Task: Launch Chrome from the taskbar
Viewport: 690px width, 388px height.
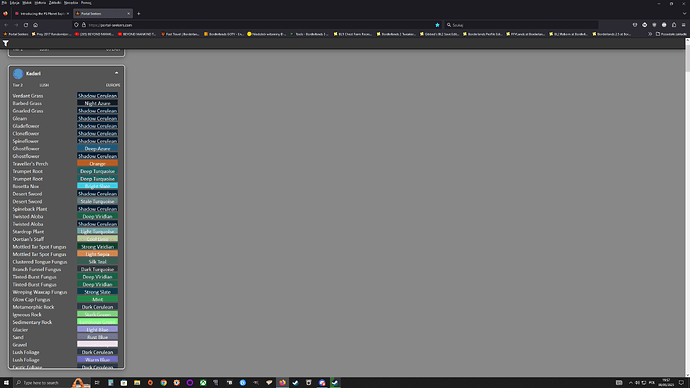Action: tap(163, 383)
